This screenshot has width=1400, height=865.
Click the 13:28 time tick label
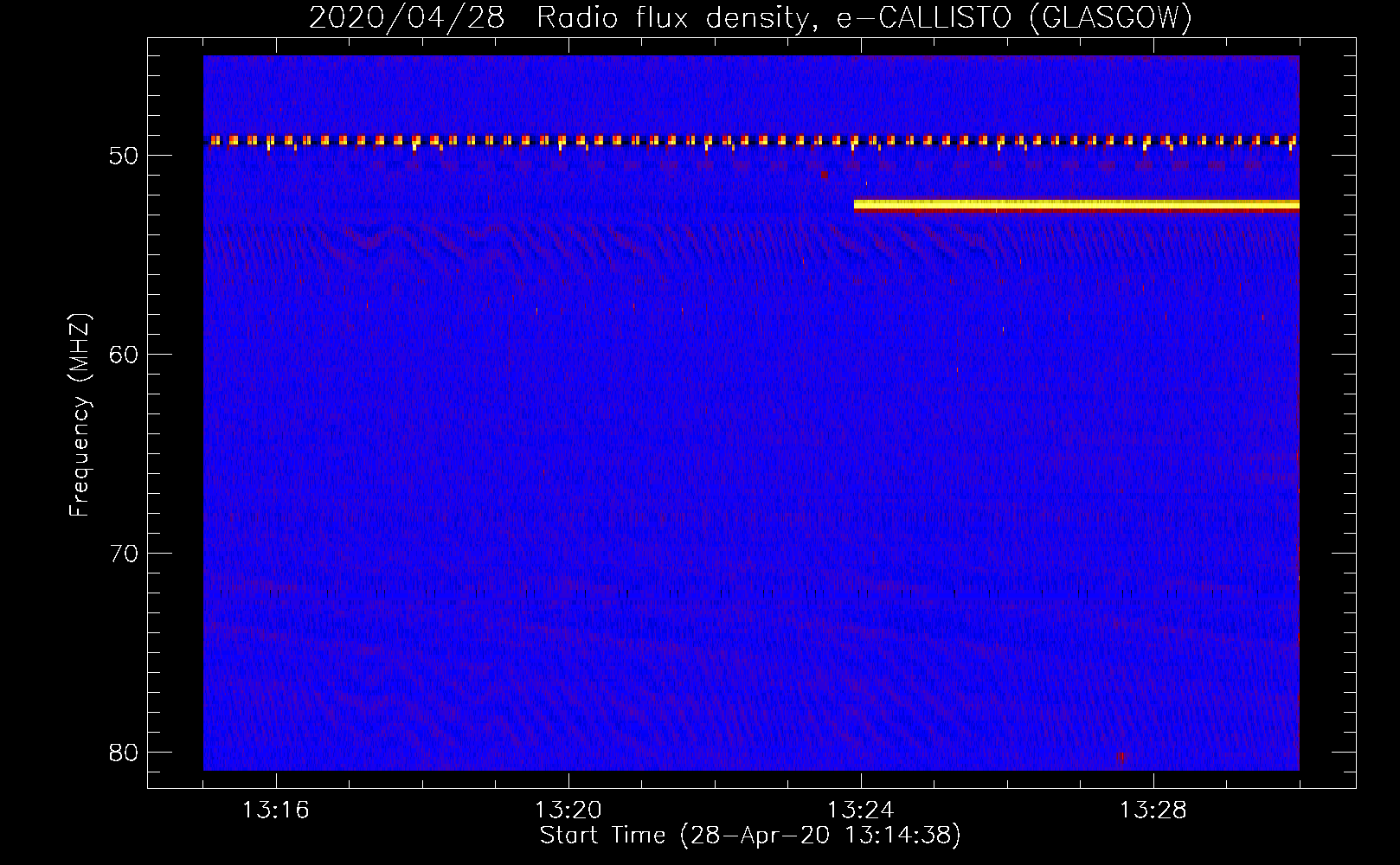coord(1153,811)
